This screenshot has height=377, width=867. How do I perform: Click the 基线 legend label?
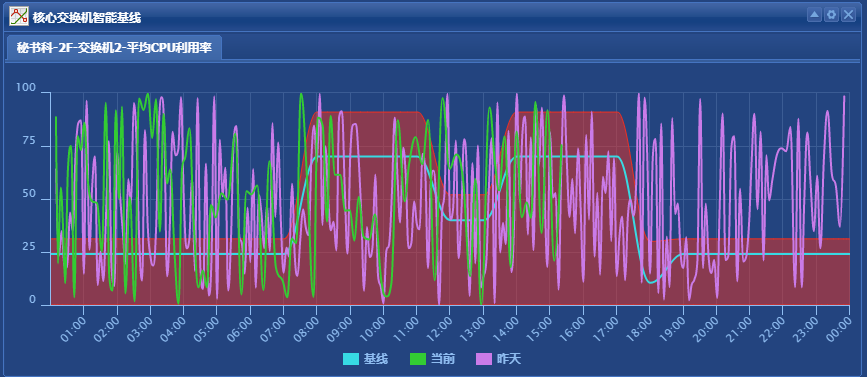point(375,359)
